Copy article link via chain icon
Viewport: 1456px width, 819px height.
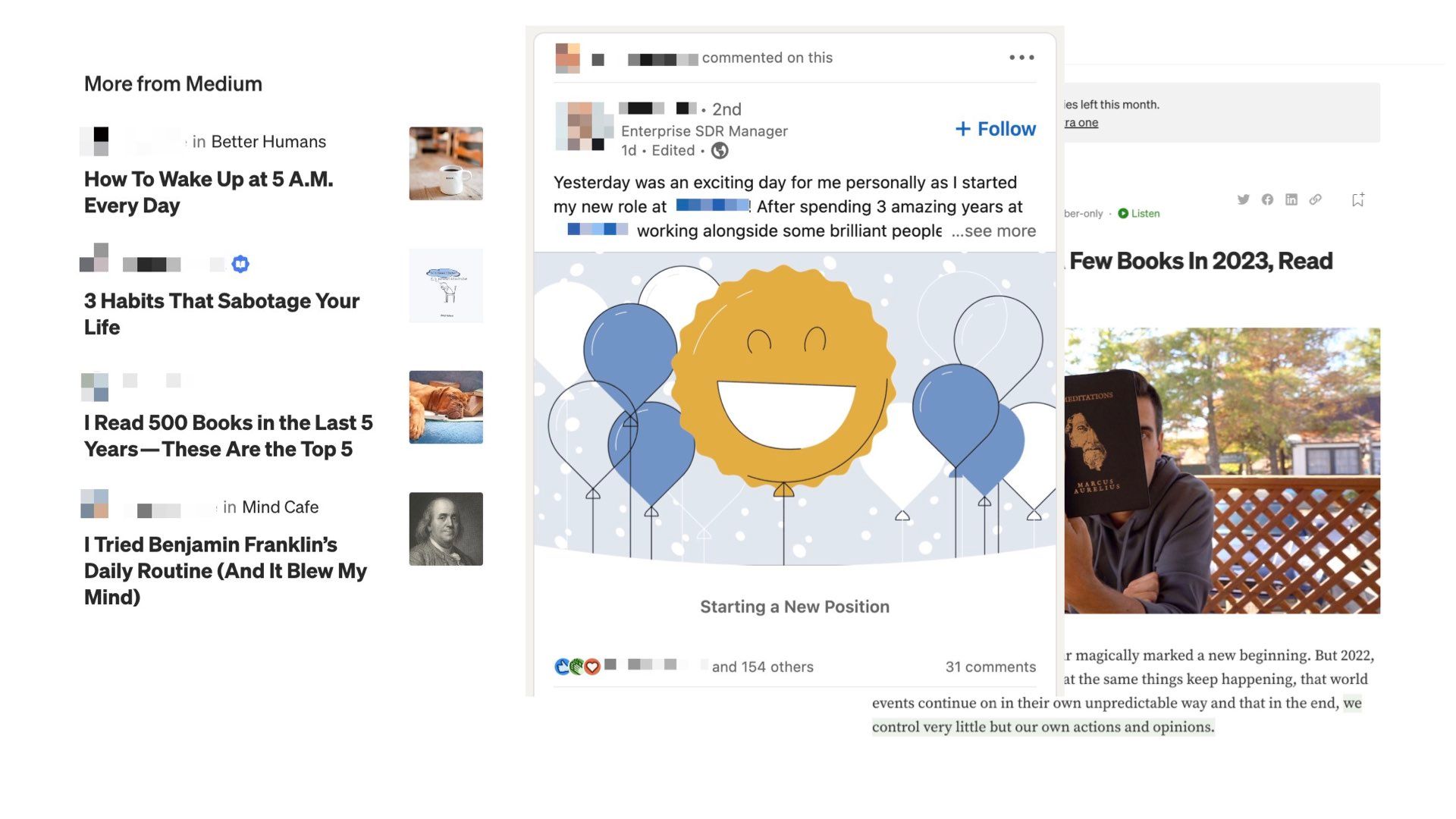pyautogui.click(x=1316, y=199)
